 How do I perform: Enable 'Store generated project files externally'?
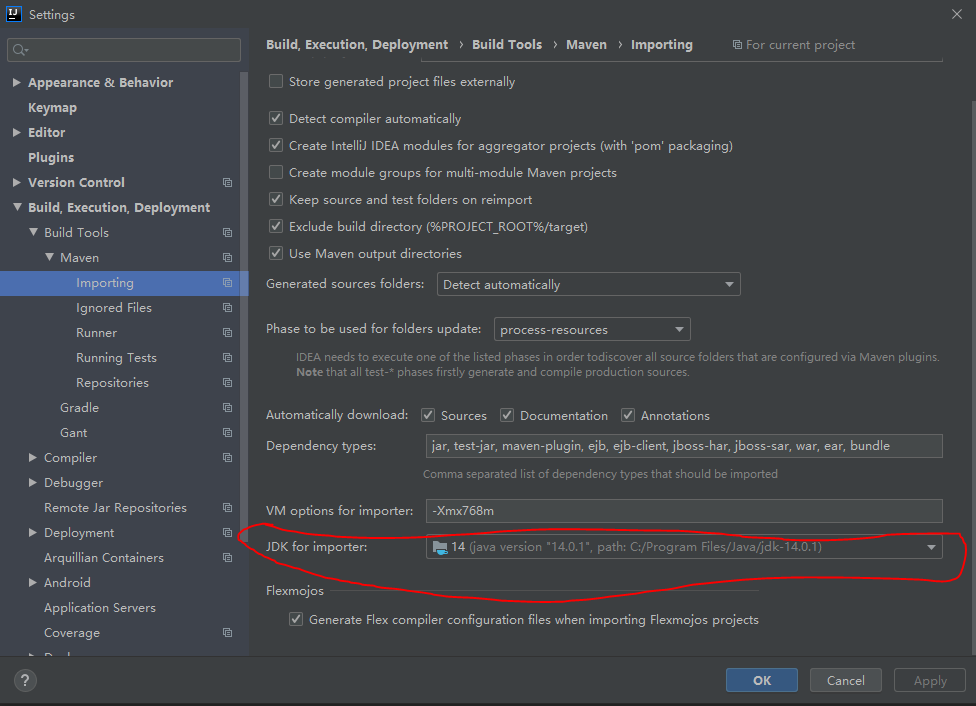275,81
